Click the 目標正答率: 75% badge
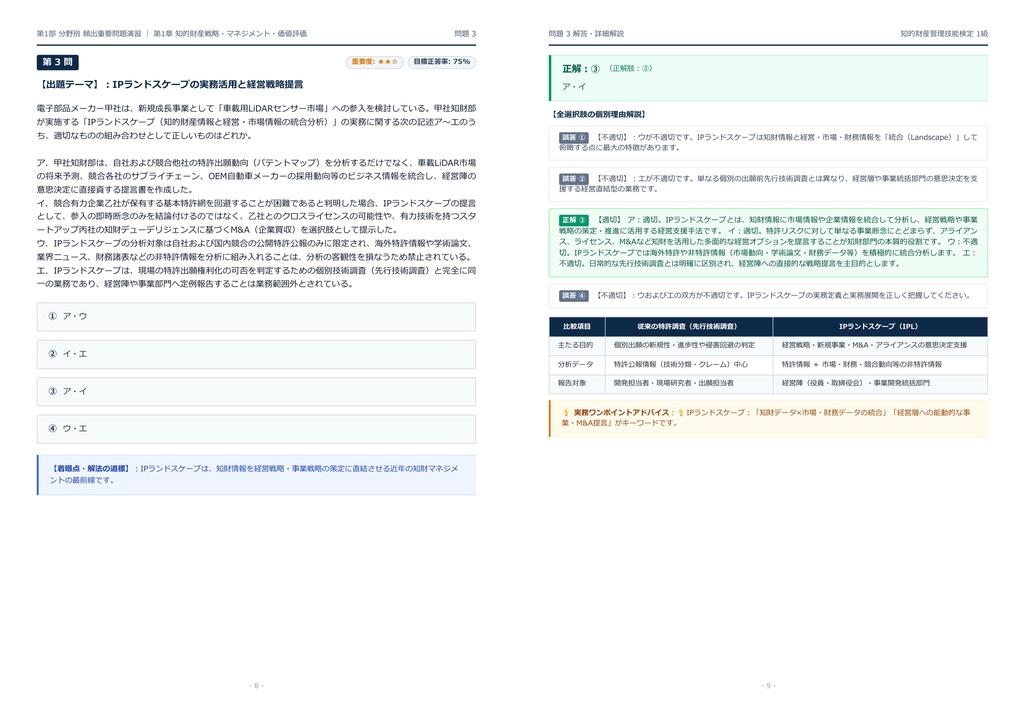The height and width of the screenshot is (724, 1024). tap(441, 62)
